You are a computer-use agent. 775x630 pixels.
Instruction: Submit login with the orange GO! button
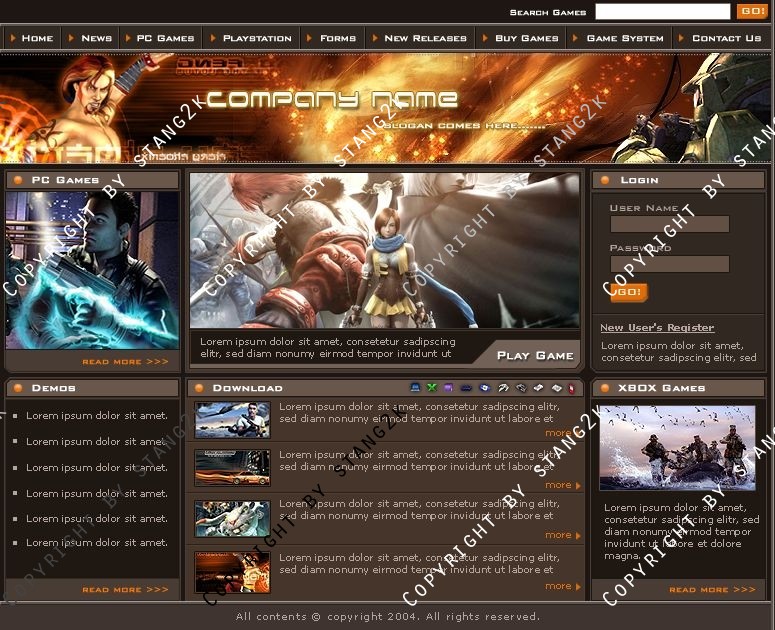628,292
